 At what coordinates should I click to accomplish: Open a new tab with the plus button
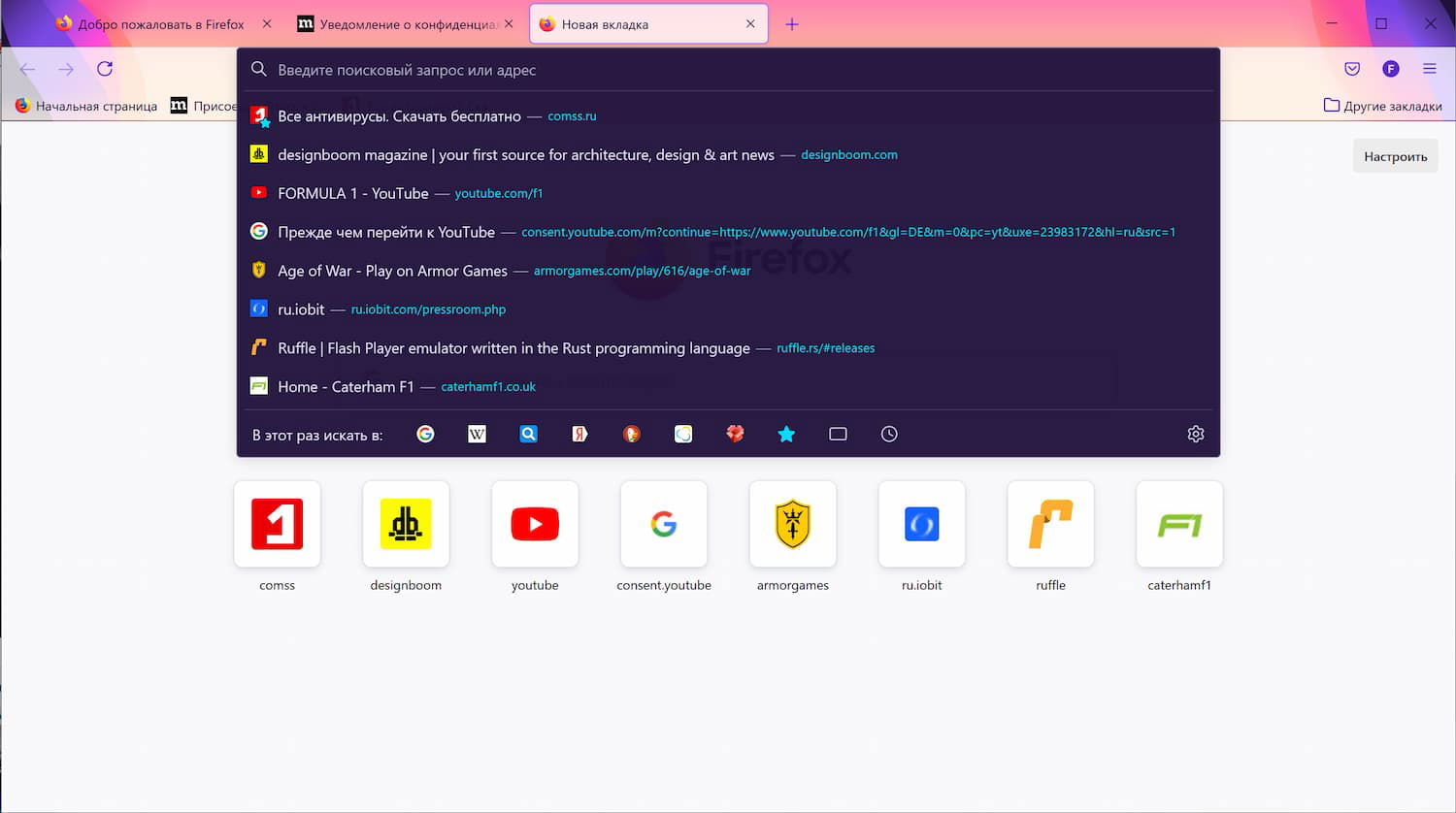(792, 24)
